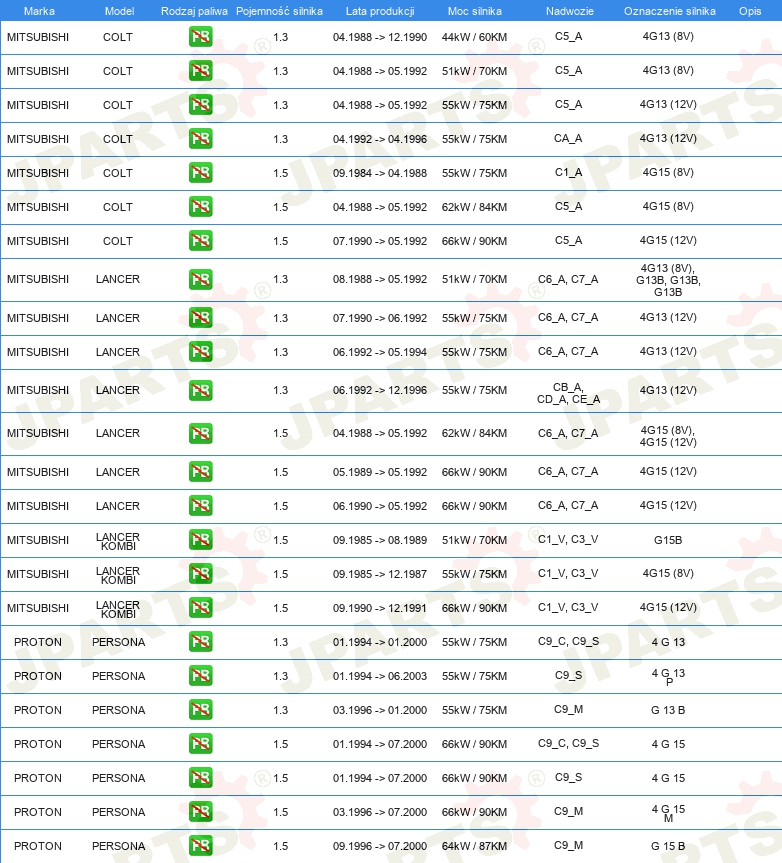This screenshot has width=782, height=863.
Task: Click fuel icon in Lancer 07.1990 -> 06.1992 row
Action: (x=200, y=318)
